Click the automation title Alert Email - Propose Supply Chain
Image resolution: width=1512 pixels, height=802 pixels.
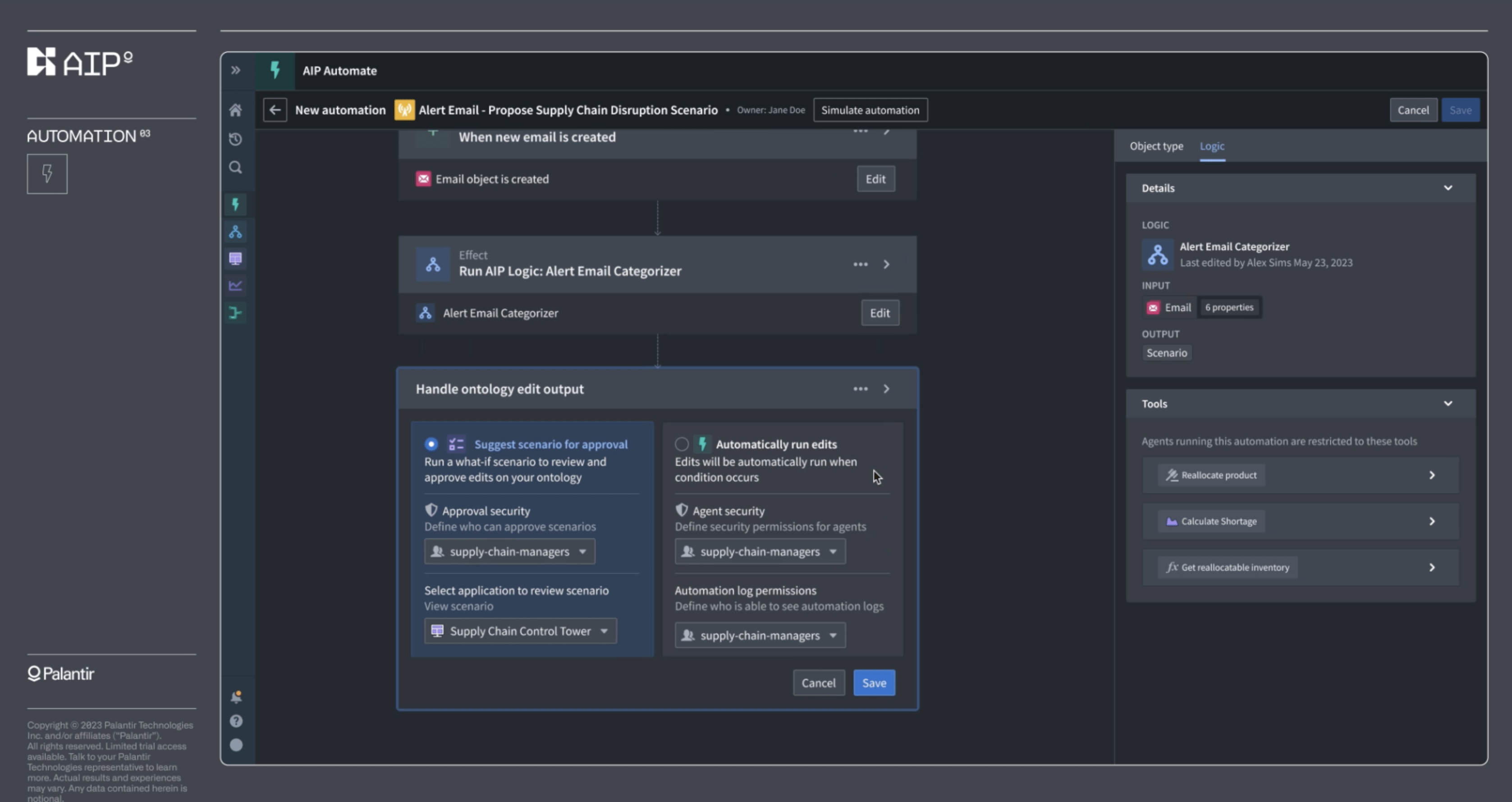coord(568,110)
